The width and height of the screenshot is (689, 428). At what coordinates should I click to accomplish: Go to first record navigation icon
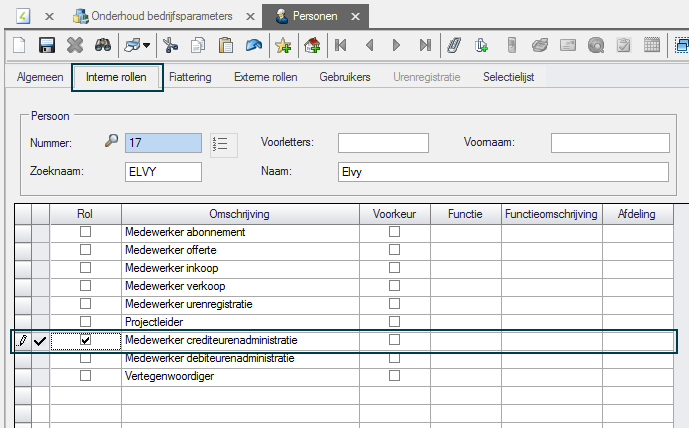coord(341,45)
